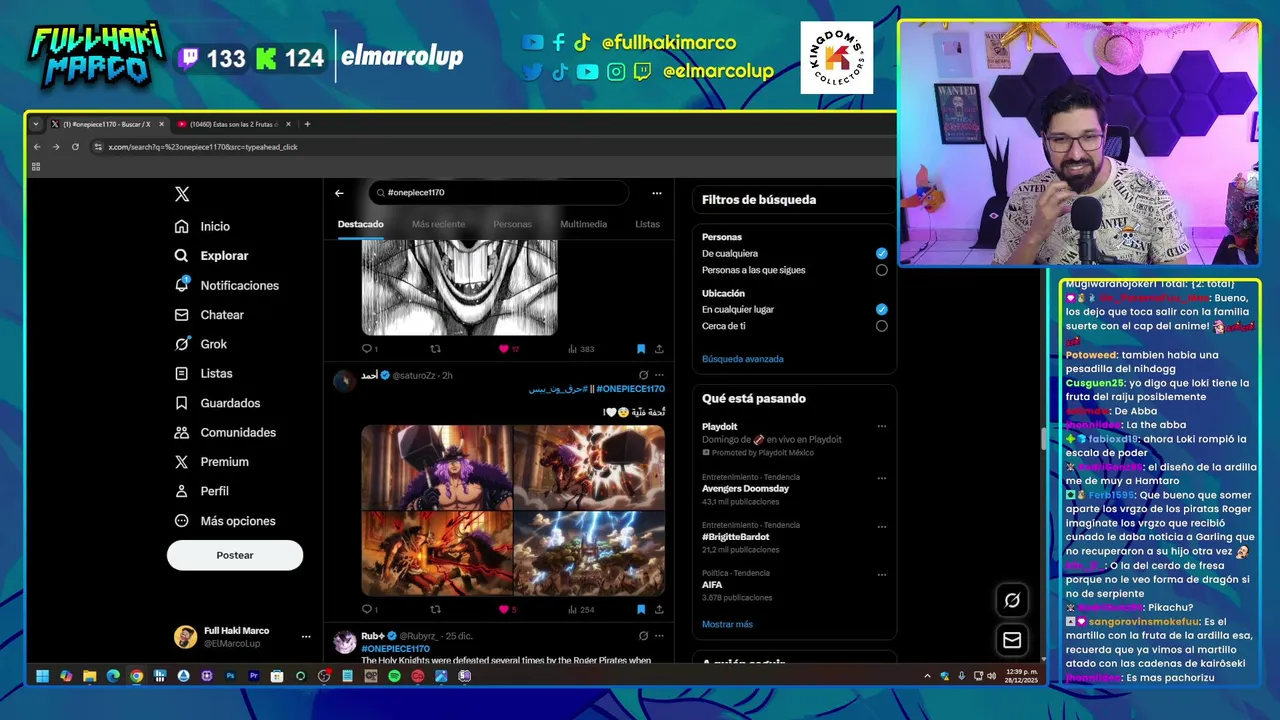Unlike the post with 12 likes
Screen dimensions: 1280x720
[509, 349]
